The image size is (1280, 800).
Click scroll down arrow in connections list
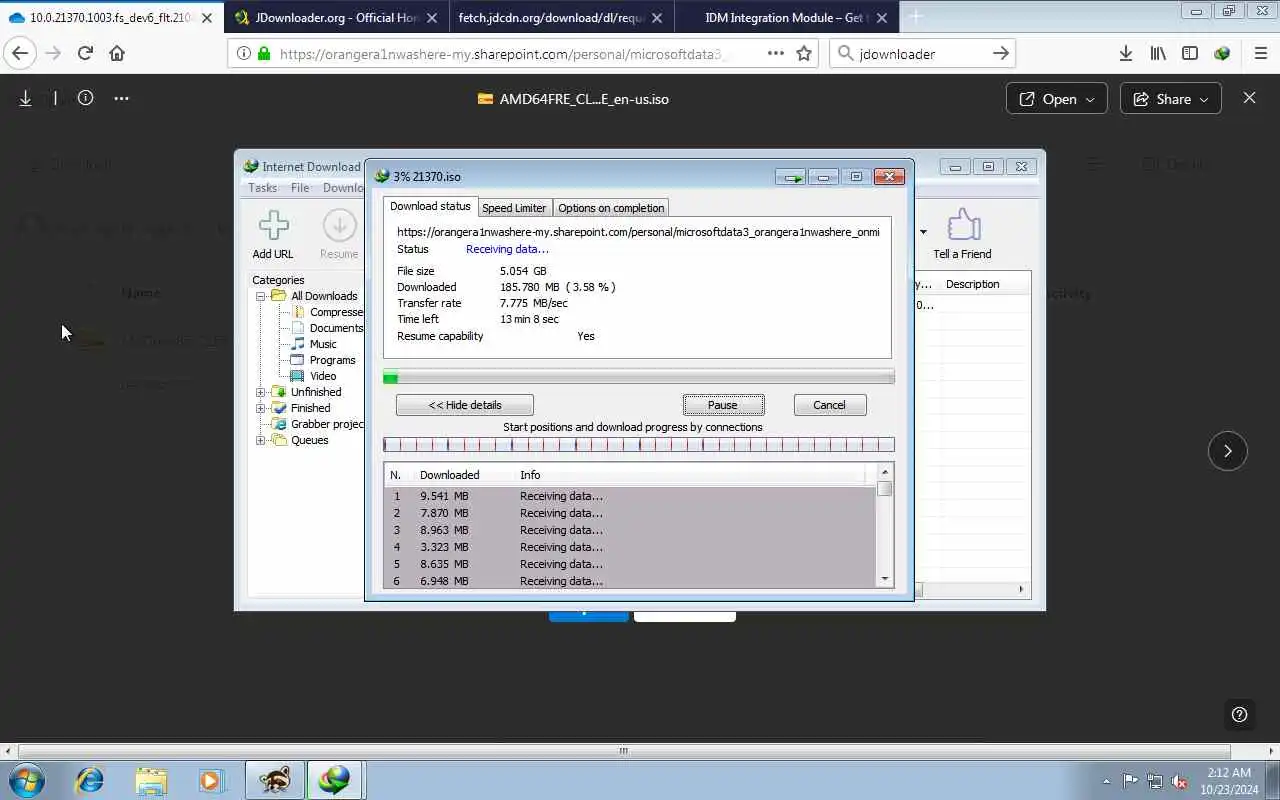coord(884,579)
